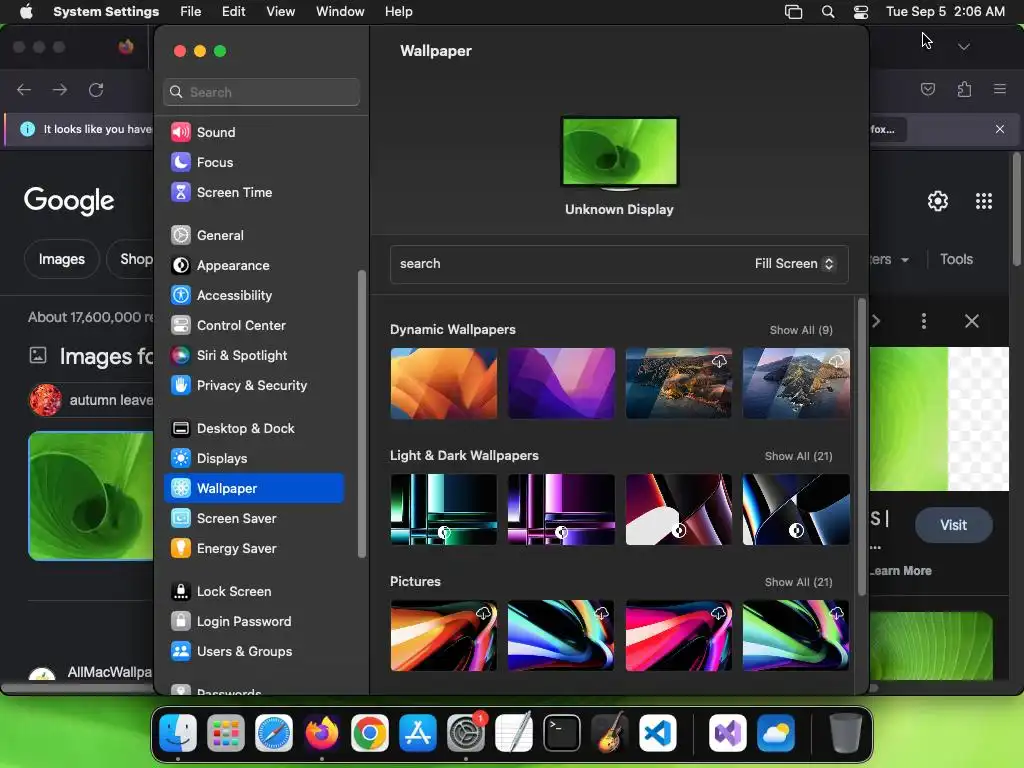The width and height of the screenshot is (1024, 768).
Task: Select Wallpaper sidebar item
Action: point(253,488)
